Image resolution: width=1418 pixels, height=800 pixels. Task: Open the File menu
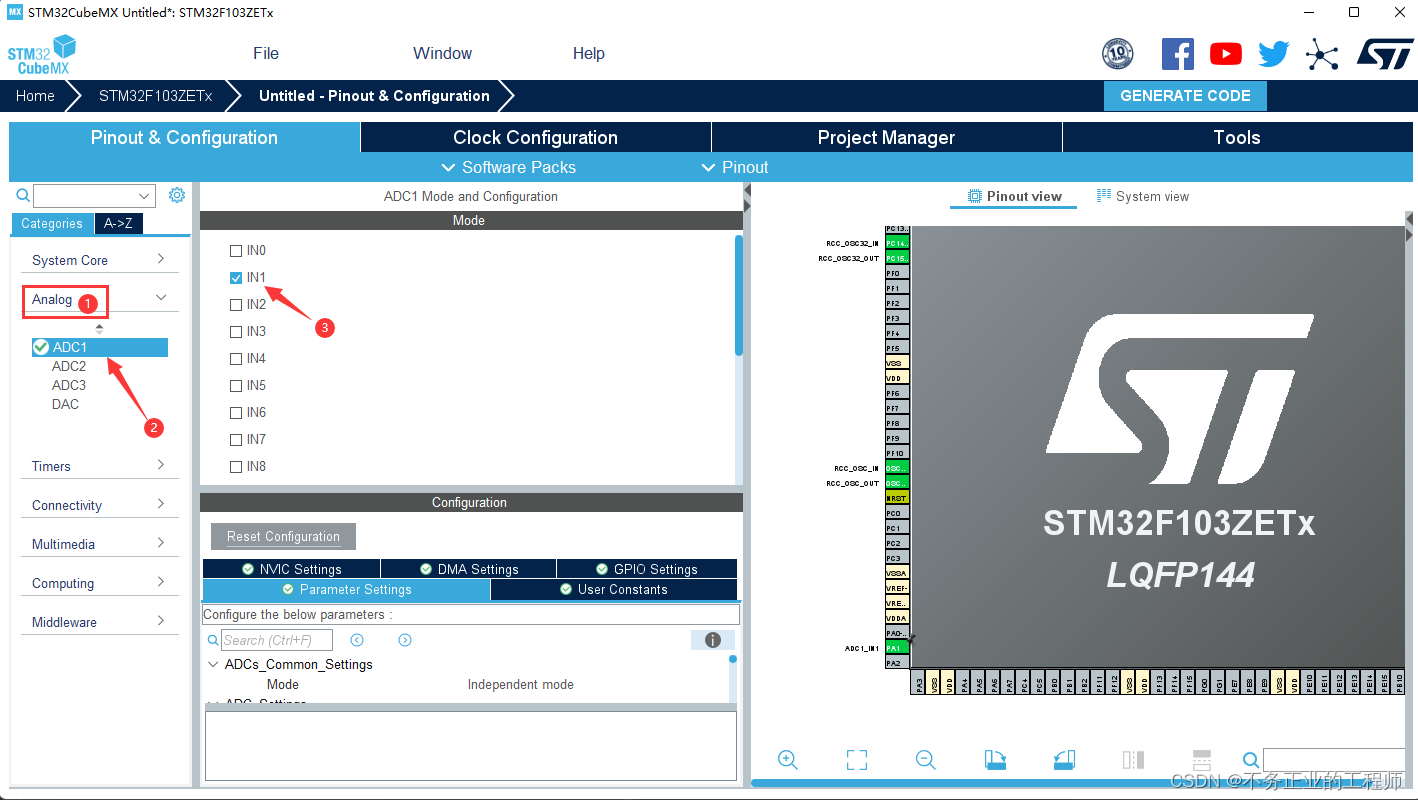click(266, 54)
